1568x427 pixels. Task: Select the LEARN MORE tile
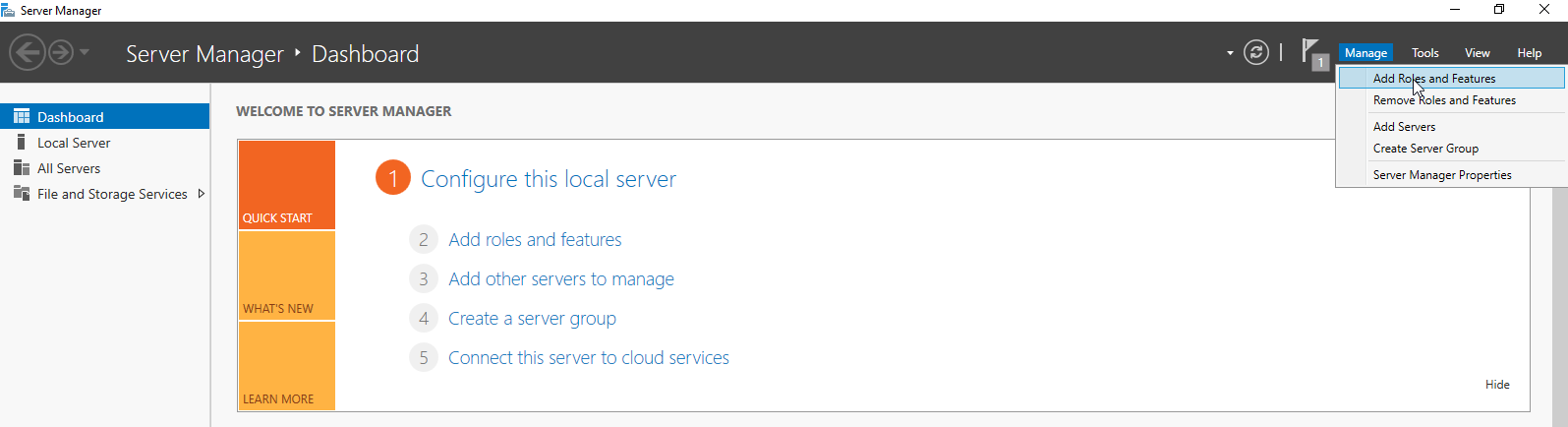pos(287,366)
